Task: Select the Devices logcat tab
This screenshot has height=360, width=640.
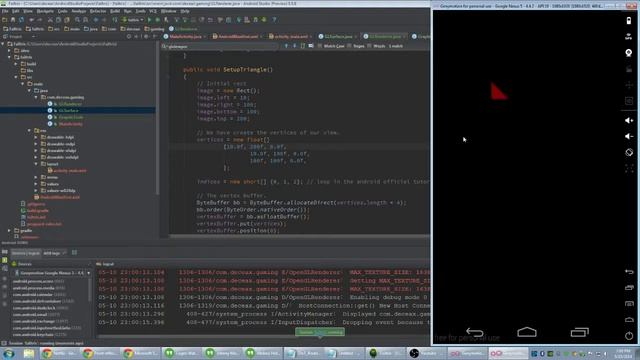Action: coord(25,253)
